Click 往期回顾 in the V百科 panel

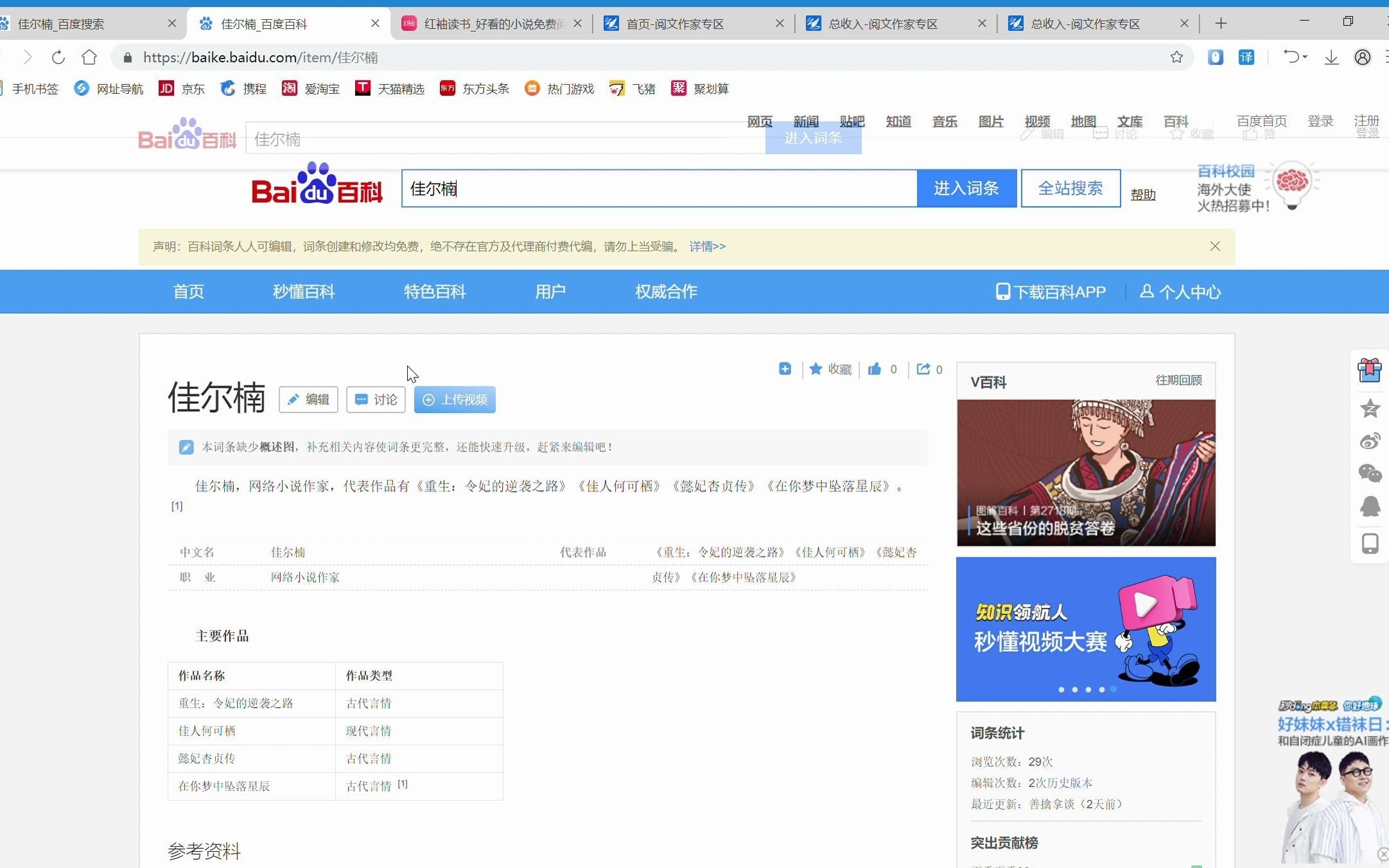[x=1179, y=380]
